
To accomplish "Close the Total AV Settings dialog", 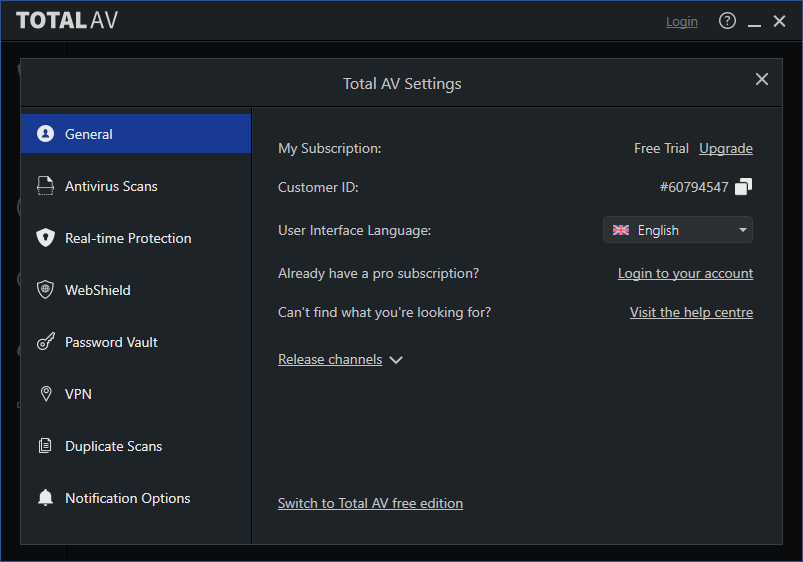I will coord(762,79).
